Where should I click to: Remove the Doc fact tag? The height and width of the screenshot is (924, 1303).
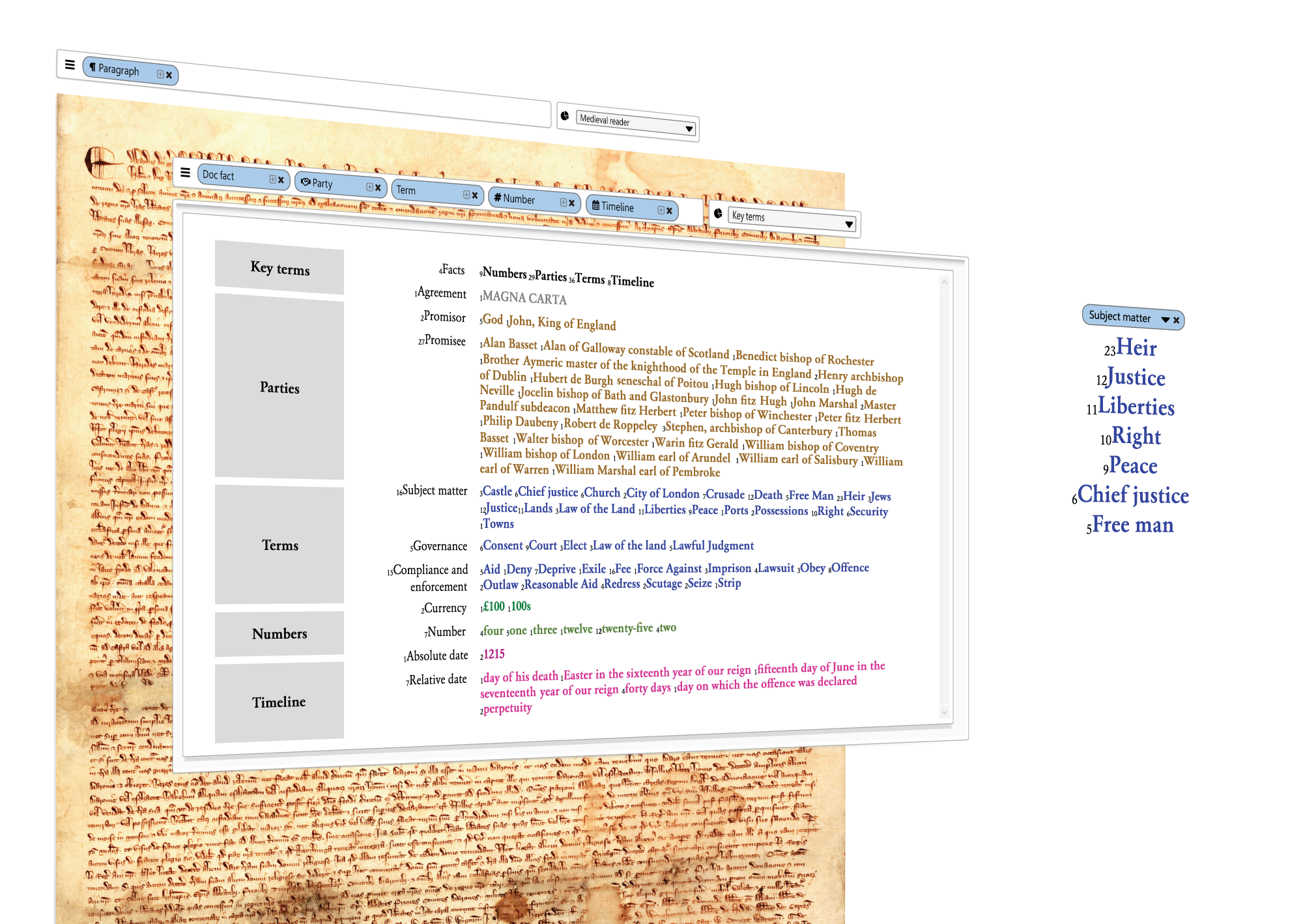(281, 180)
